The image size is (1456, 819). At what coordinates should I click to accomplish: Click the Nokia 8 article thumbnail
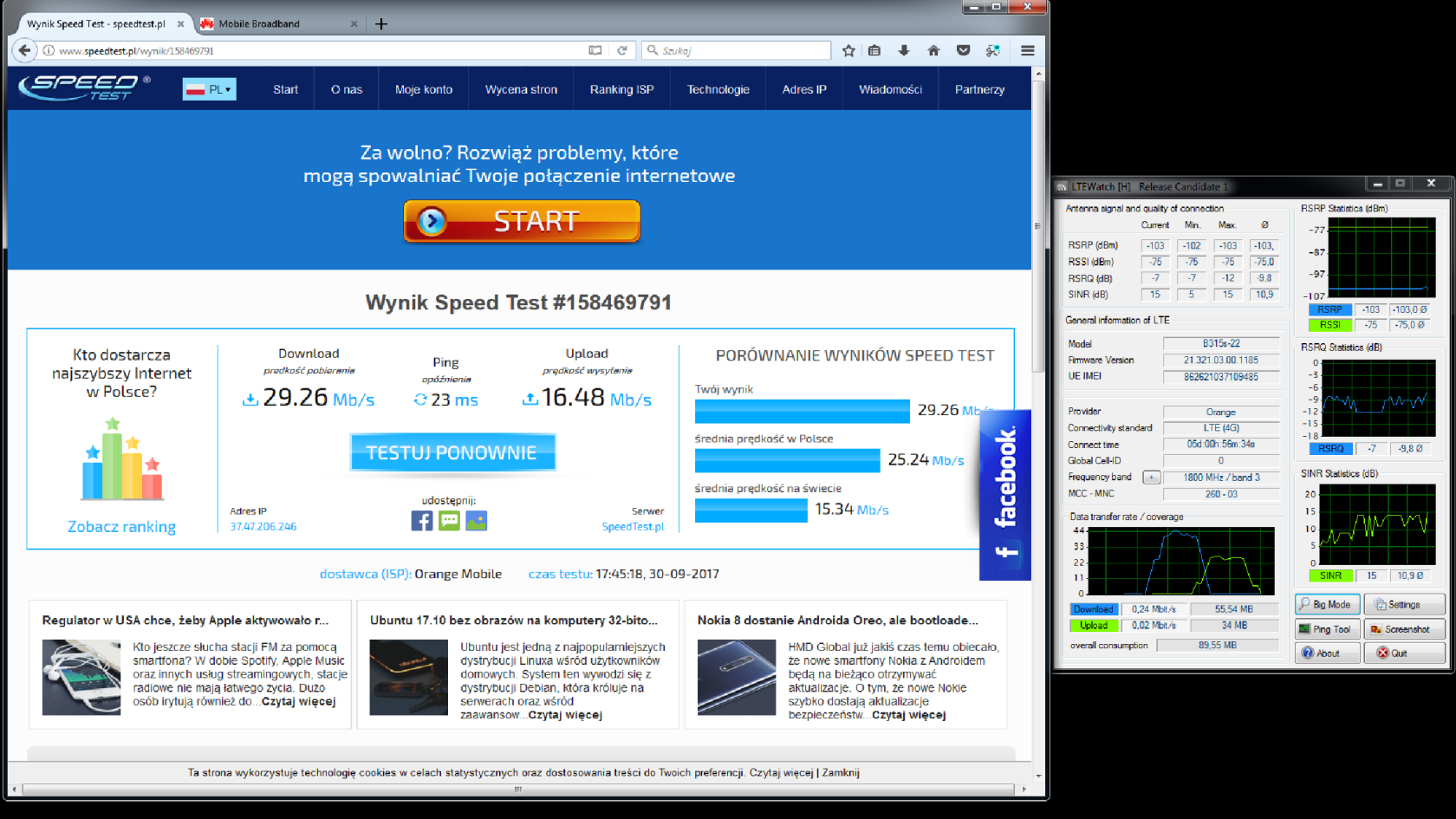(737, 678)
